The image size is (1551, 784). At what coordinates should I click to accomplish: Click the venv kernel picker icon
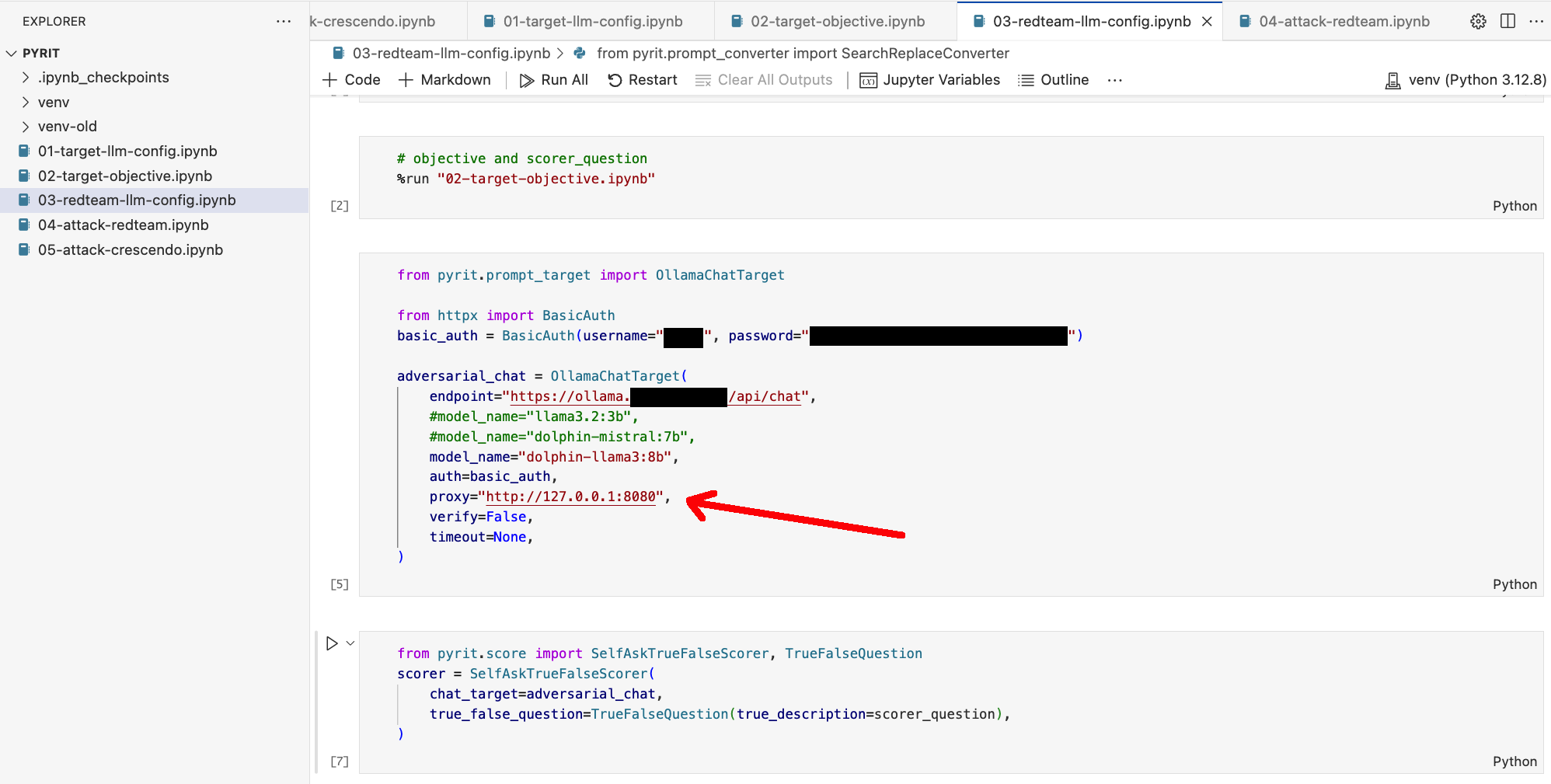pyautogui.click(x=1392, y=80)
